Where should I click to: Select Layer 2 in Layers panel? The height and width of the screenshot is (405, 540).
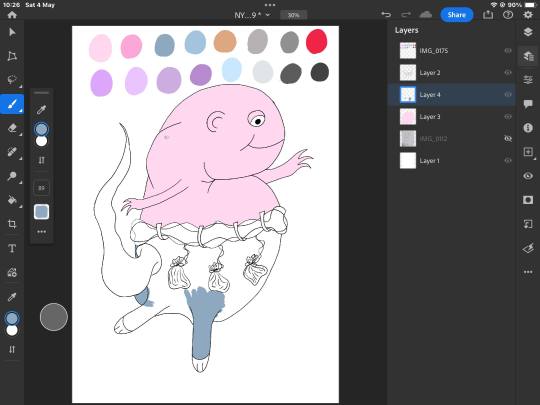pyautogui.click(x=451, y=73)
